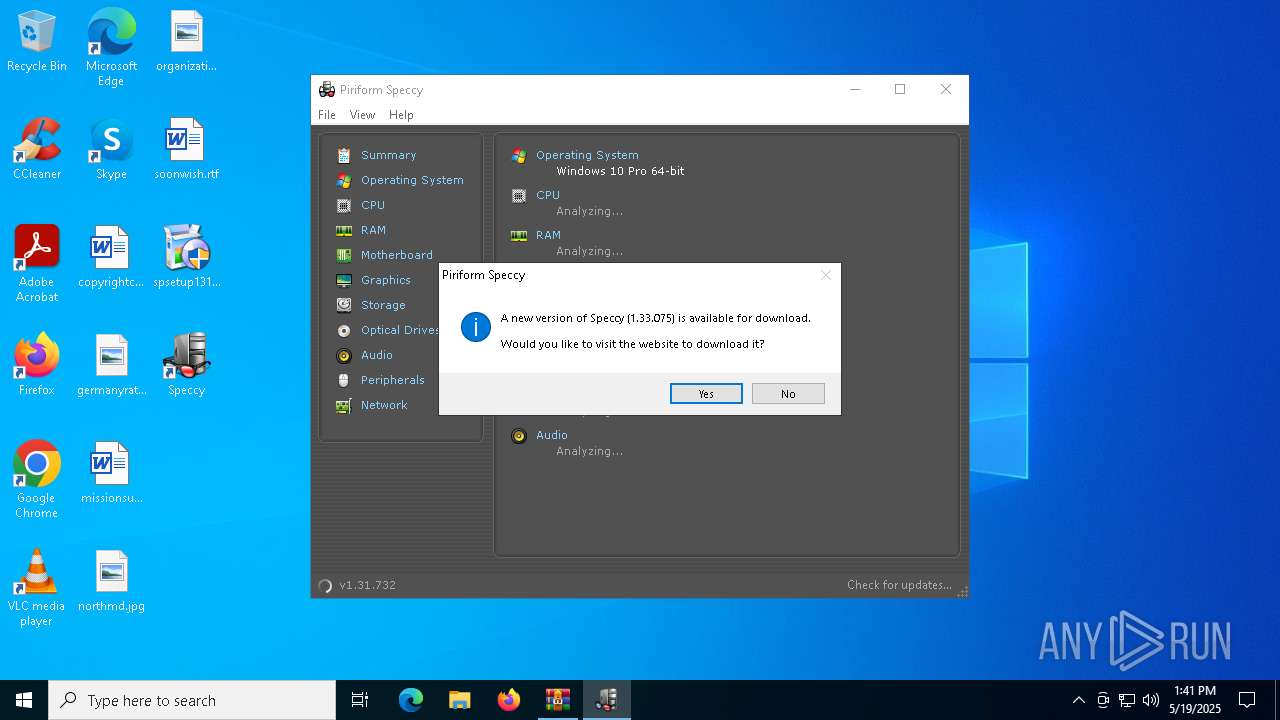Open the Microsoft Edge desktop shortcut
This screenshot has height=720, width=1280.
point(111,48)
